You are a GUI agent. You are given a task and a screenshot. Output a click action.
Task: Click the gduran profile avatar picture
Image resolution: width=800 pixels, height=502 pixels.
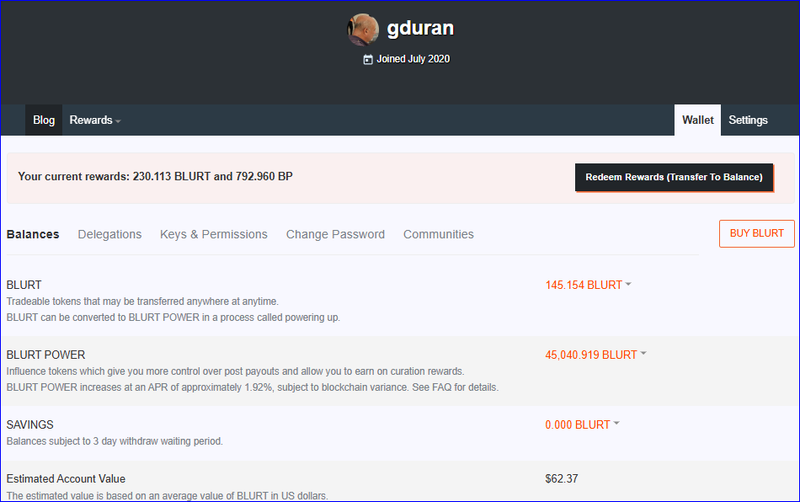362,30
